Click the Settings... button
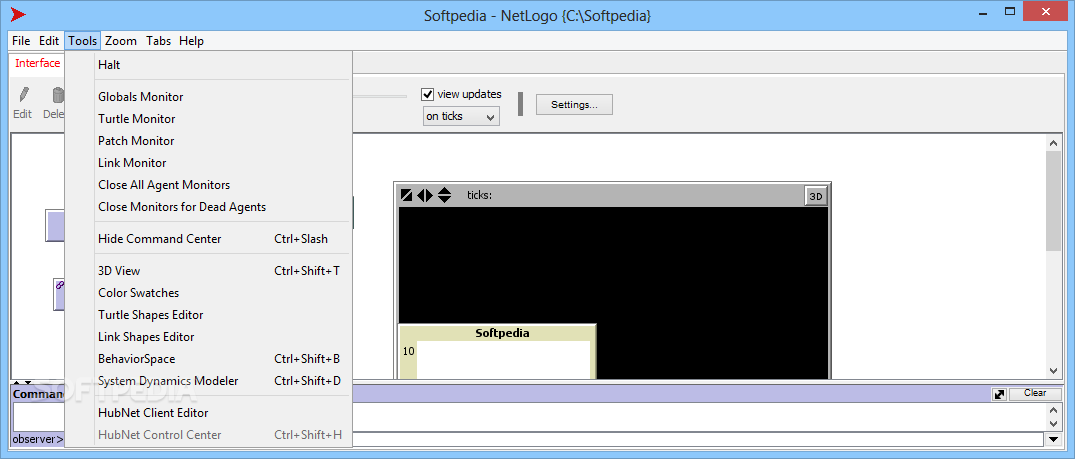 [x=574, y=105]
